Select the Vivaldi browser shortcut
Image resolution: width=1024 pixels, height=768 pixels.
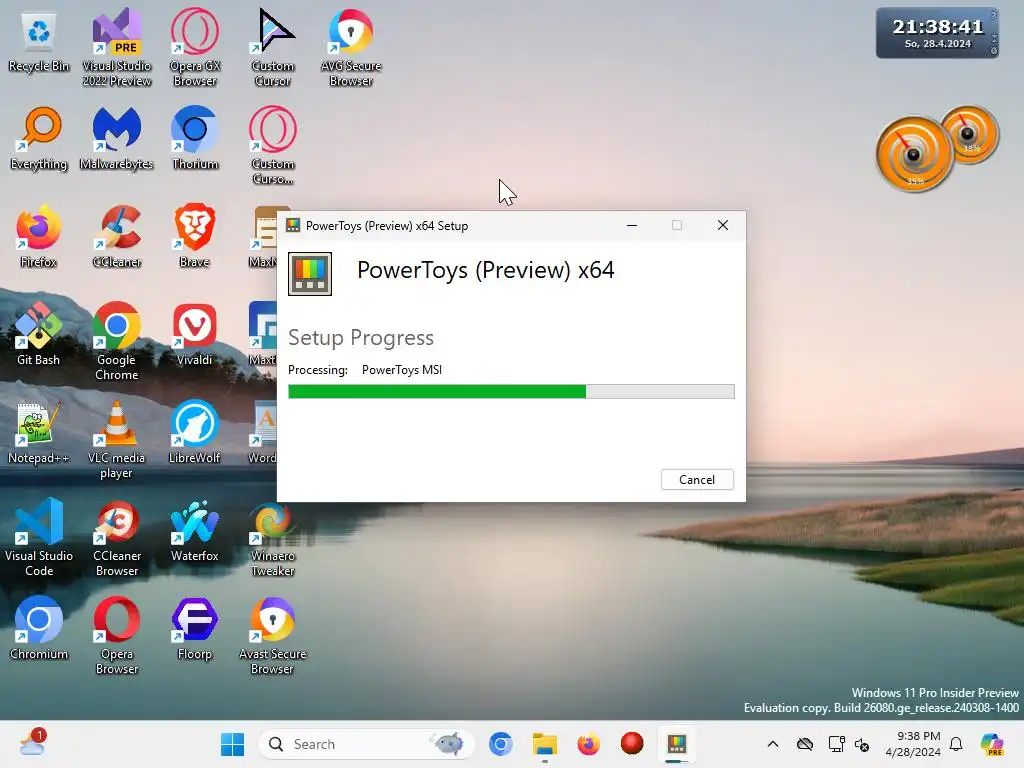click(195, 335)
